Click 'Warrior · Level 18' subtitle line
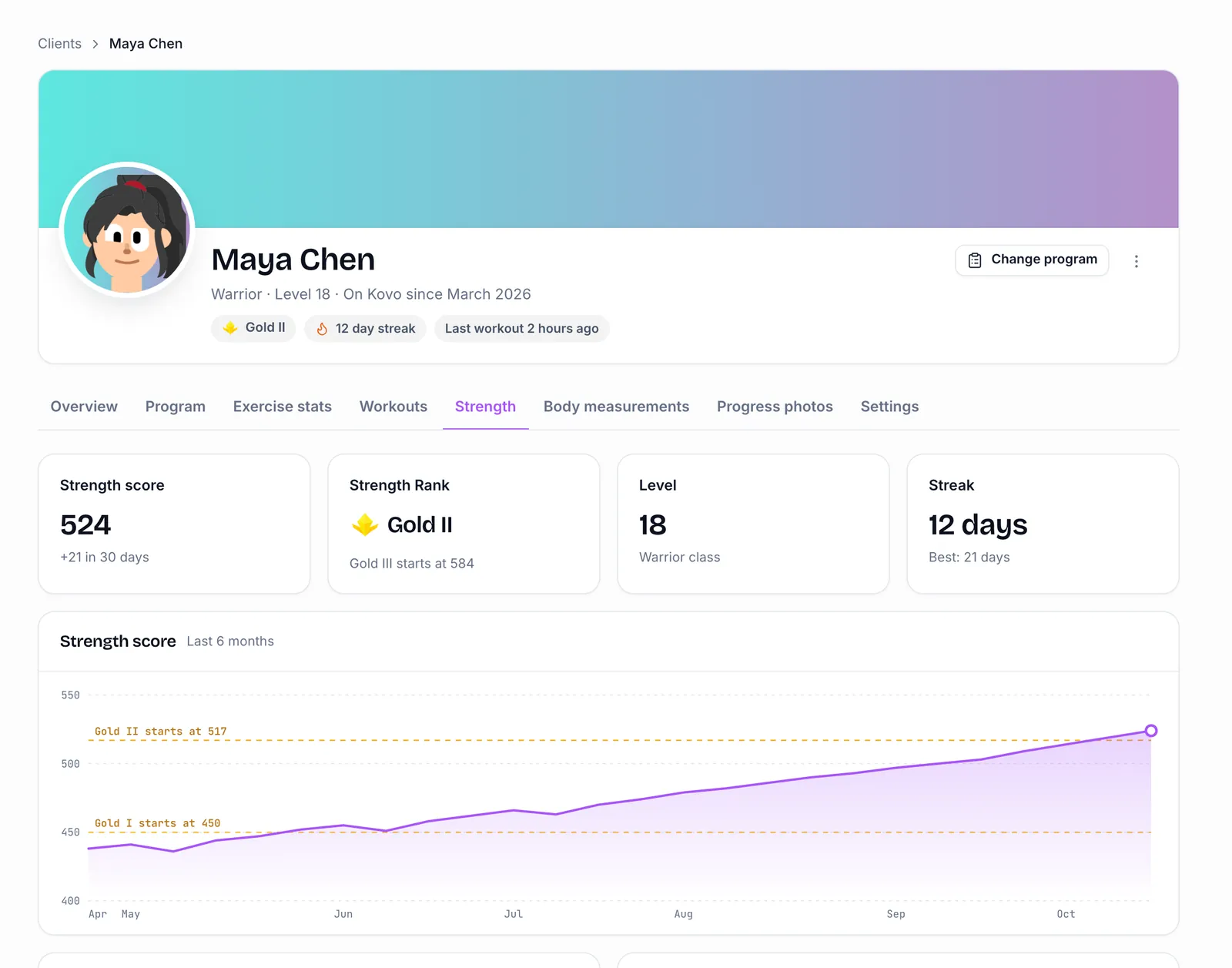Image resolution: width=1232 pixels, height=968 pixels. pos(371,294)
